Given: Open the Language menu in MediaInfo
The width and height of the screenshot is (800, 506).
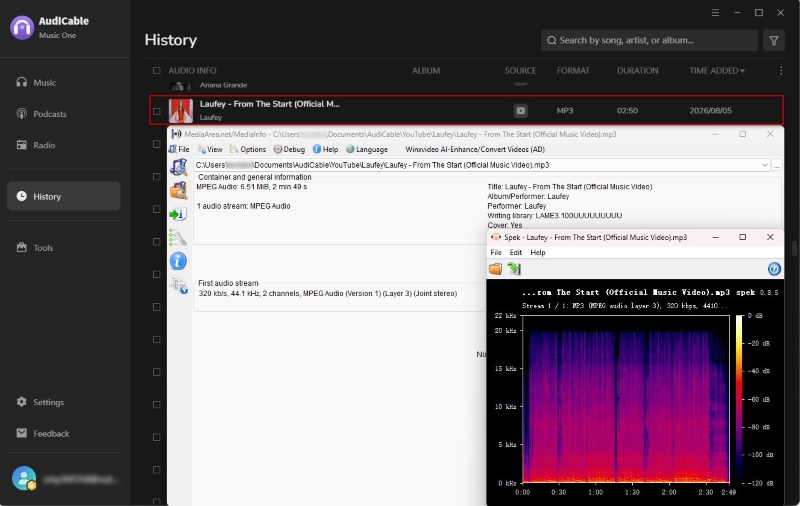Looking at the screenshot, I should tap(367, 149).
